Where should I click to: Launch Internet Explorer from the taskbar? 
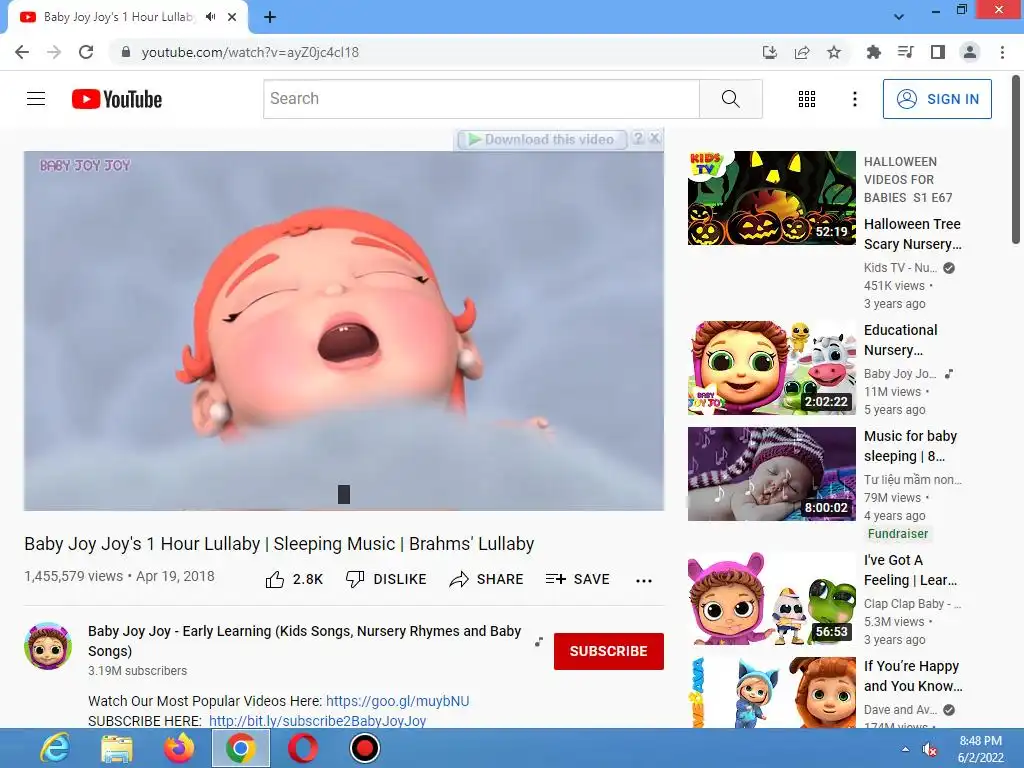(x=55, y=748)
